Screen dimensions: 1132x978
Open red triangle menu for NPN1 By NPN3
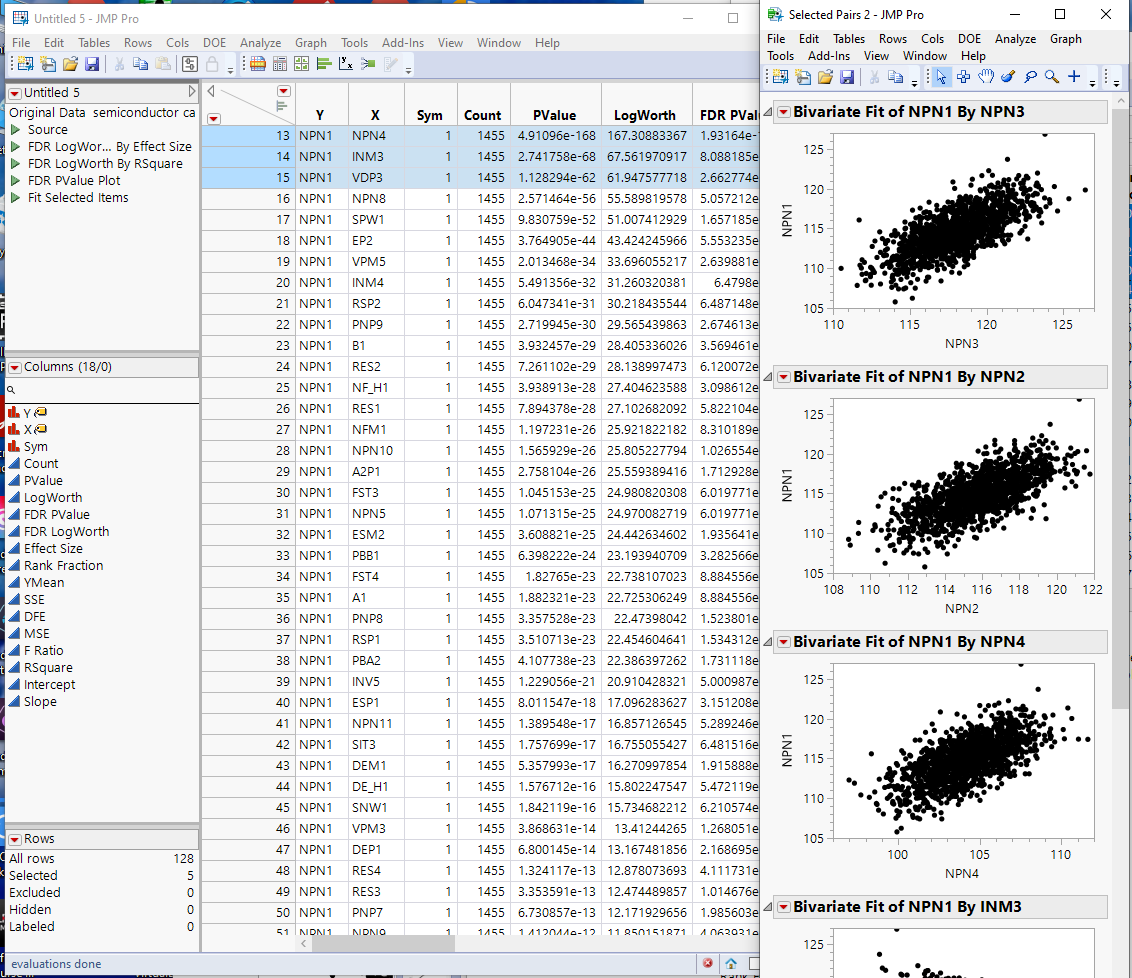pyautogui.click(x=783, y=112)
